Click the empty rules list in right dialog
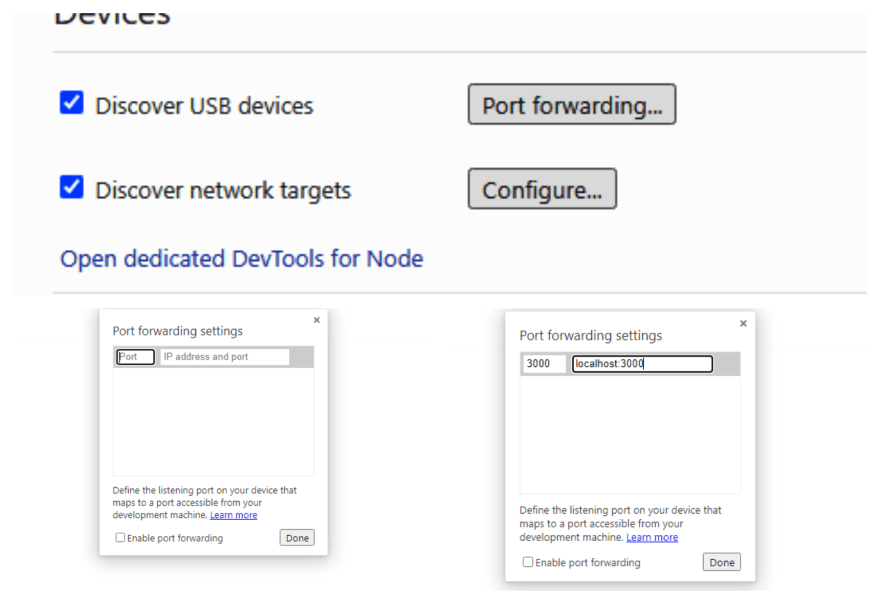This screenshot has height=604, width=880. pos(630,435)
